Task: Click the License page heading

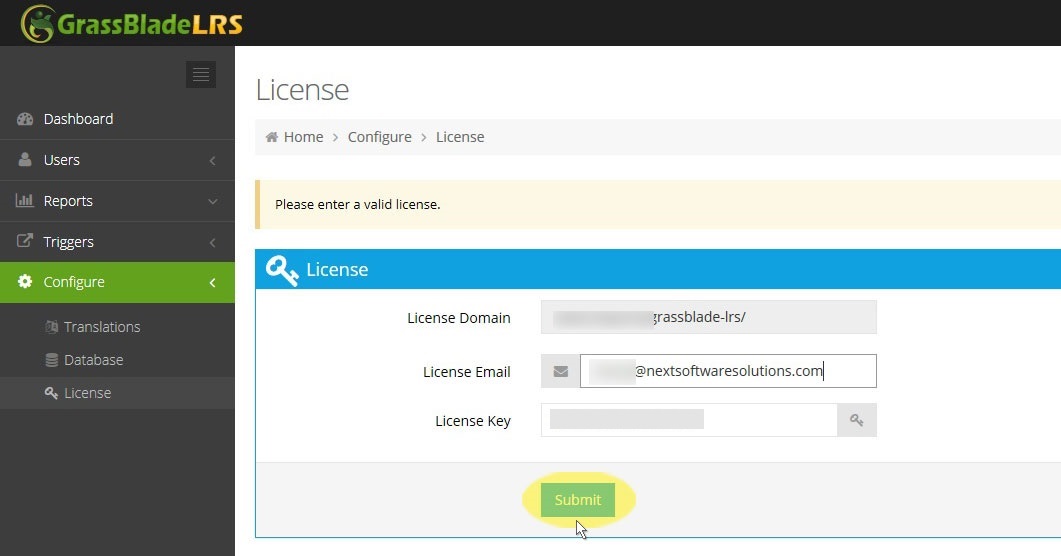Action: [302, 90]
